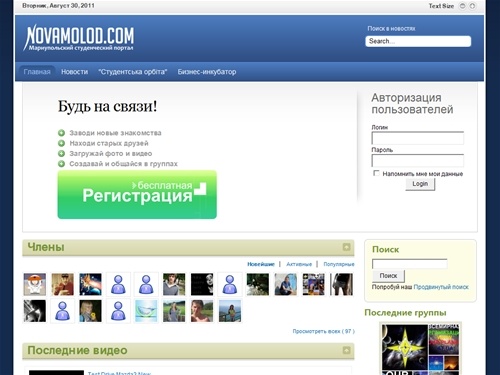Open the light blue wave avatar in second row

pyautogui.click(x=146, y=311)
